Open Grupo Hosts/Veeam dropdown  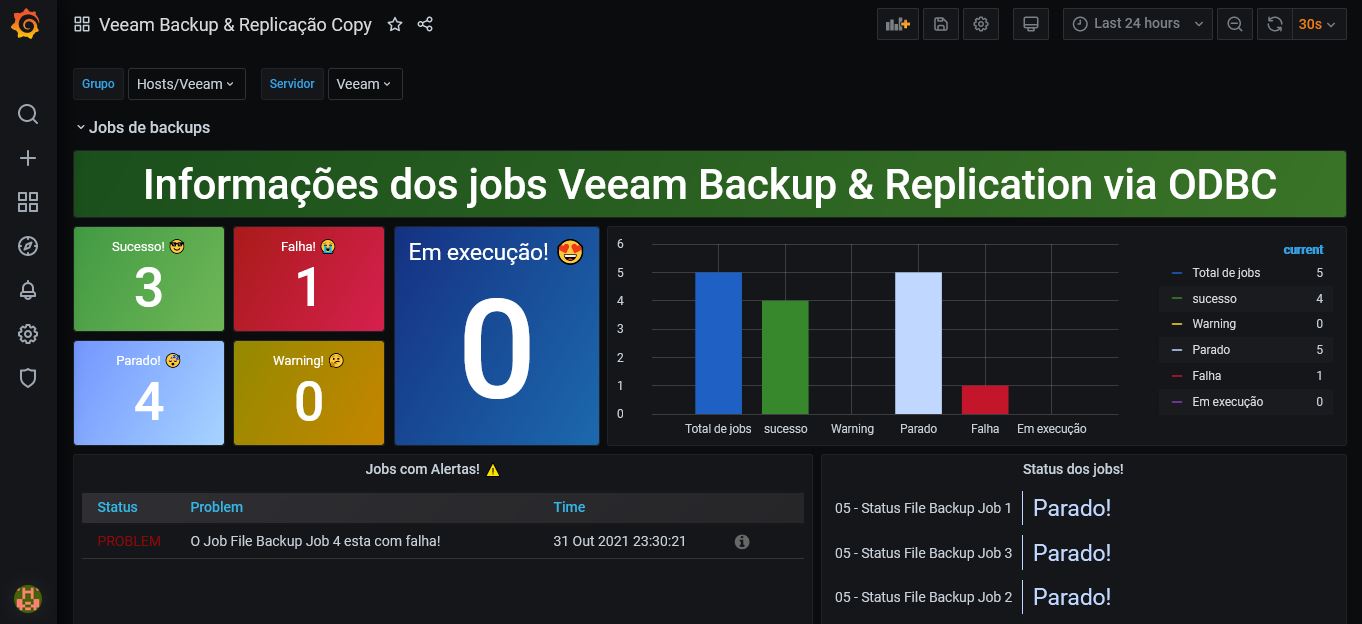pyautogui.click(x=186, y=84)
